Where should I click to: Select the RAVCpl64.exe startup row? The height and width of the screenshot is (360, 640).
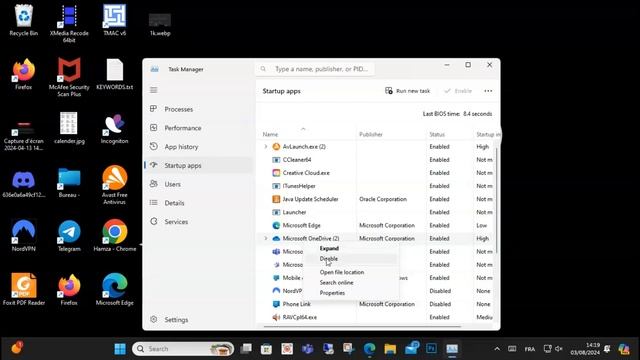click(x=376, y=317)
